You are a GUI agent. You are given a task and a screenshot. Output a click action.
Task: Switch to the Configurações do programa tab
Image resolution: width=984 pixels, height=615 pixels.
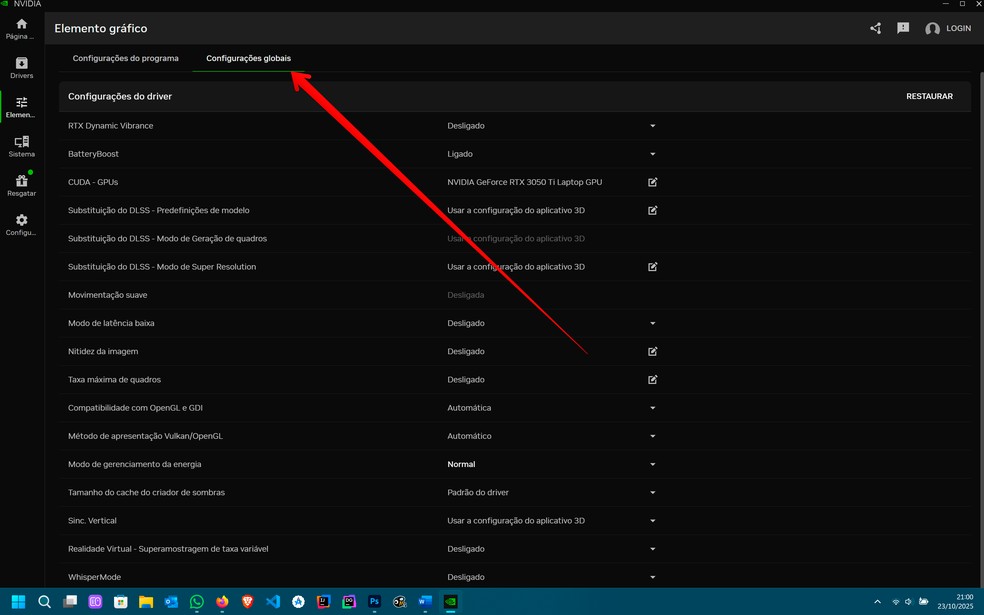click(125, 59)
